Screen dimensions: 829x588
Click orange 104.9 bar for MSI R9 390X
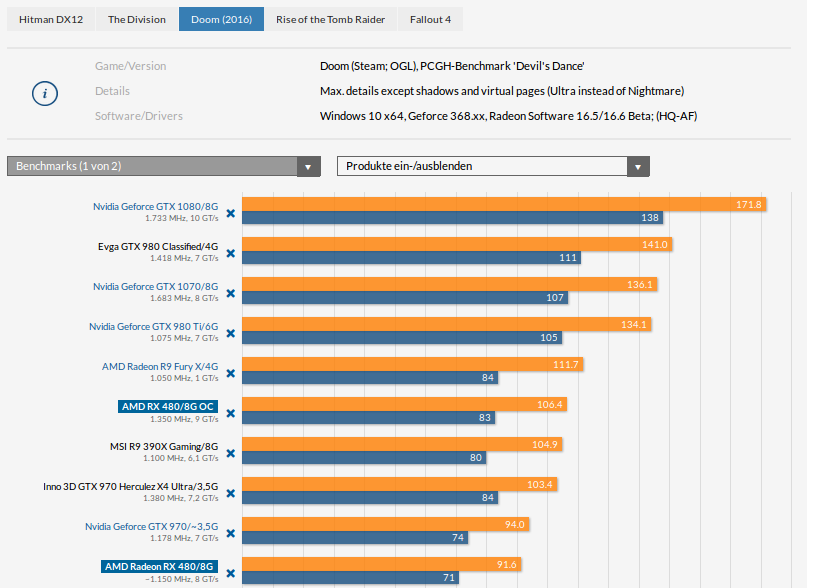[x=402, y=444]
